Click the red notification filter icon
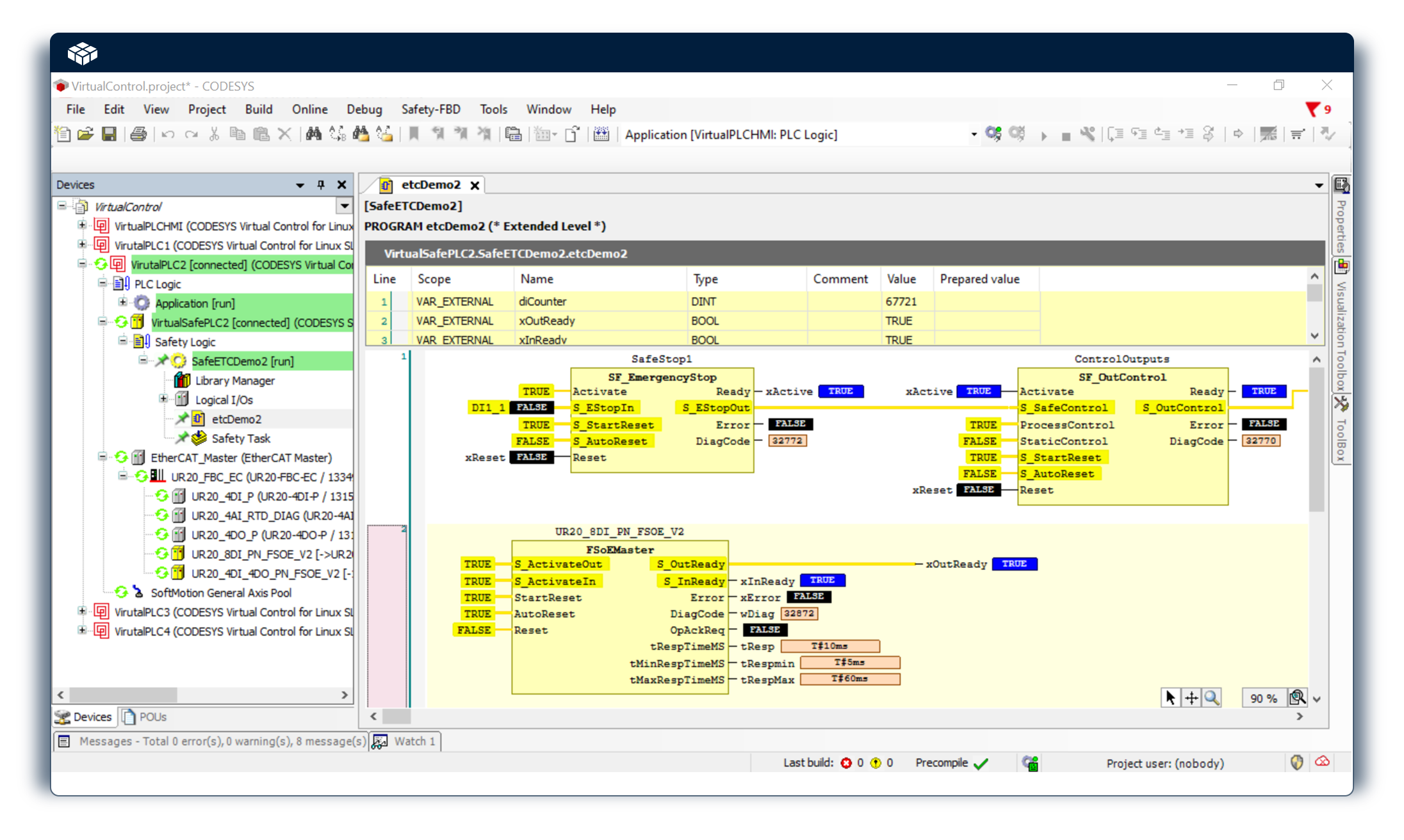This screenshot has width=1404, height=840. click(x=1312, y=109)
